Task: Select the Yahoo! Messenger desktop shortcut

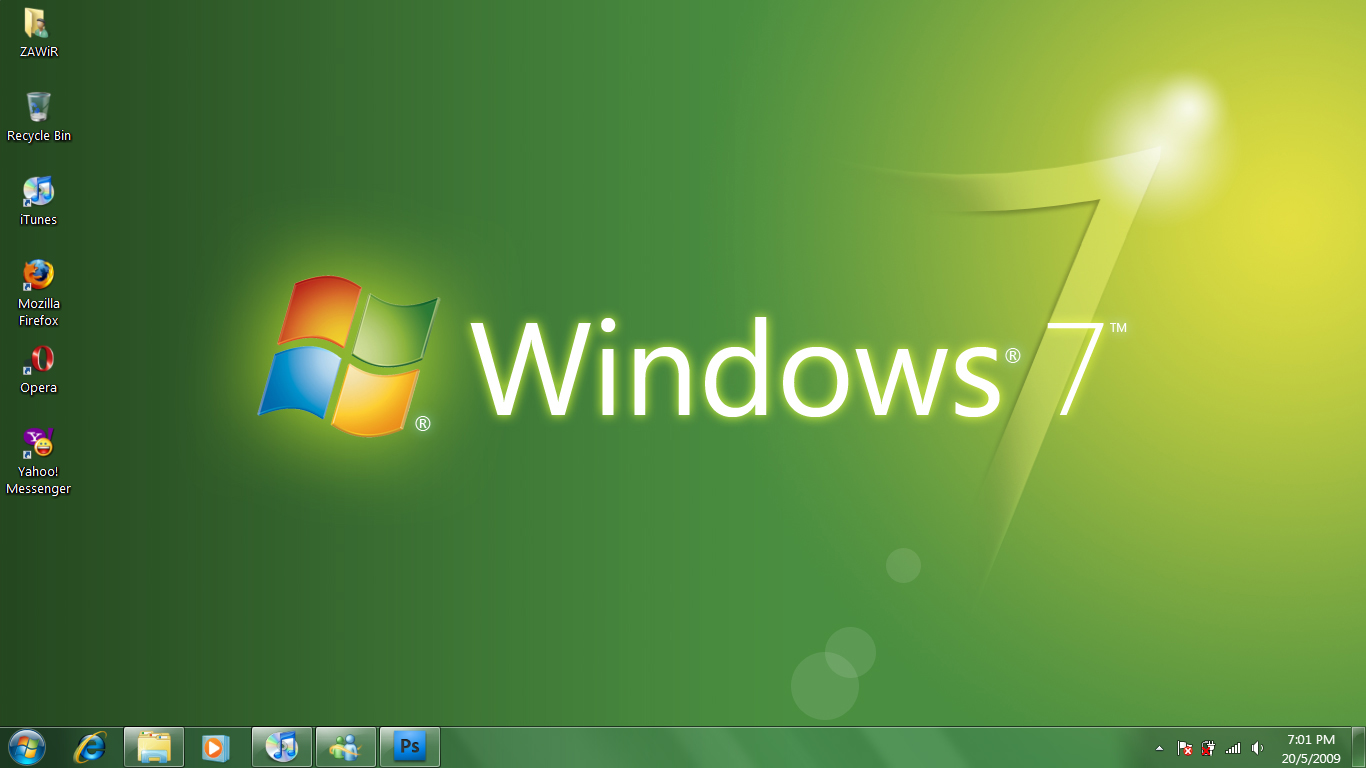Action: tap(38, 461)
